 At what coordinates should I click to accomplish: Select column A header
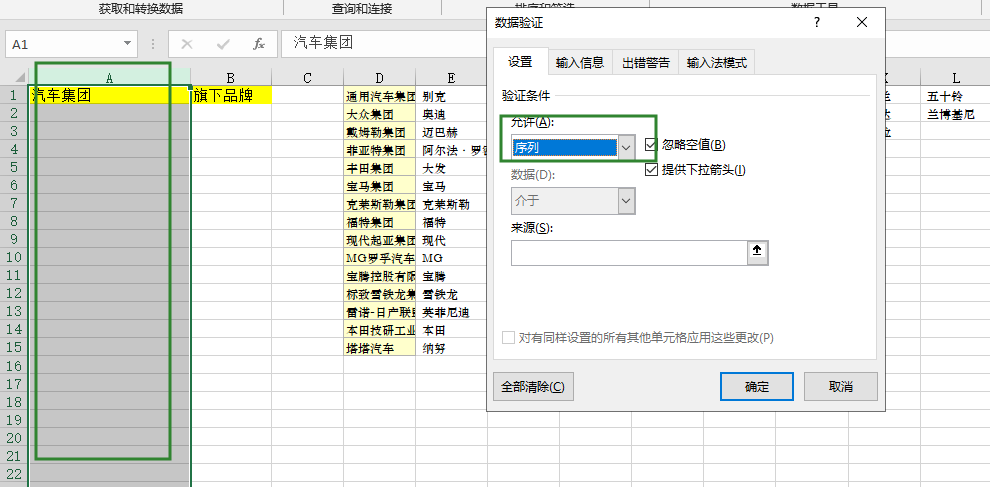click(110, 78)
